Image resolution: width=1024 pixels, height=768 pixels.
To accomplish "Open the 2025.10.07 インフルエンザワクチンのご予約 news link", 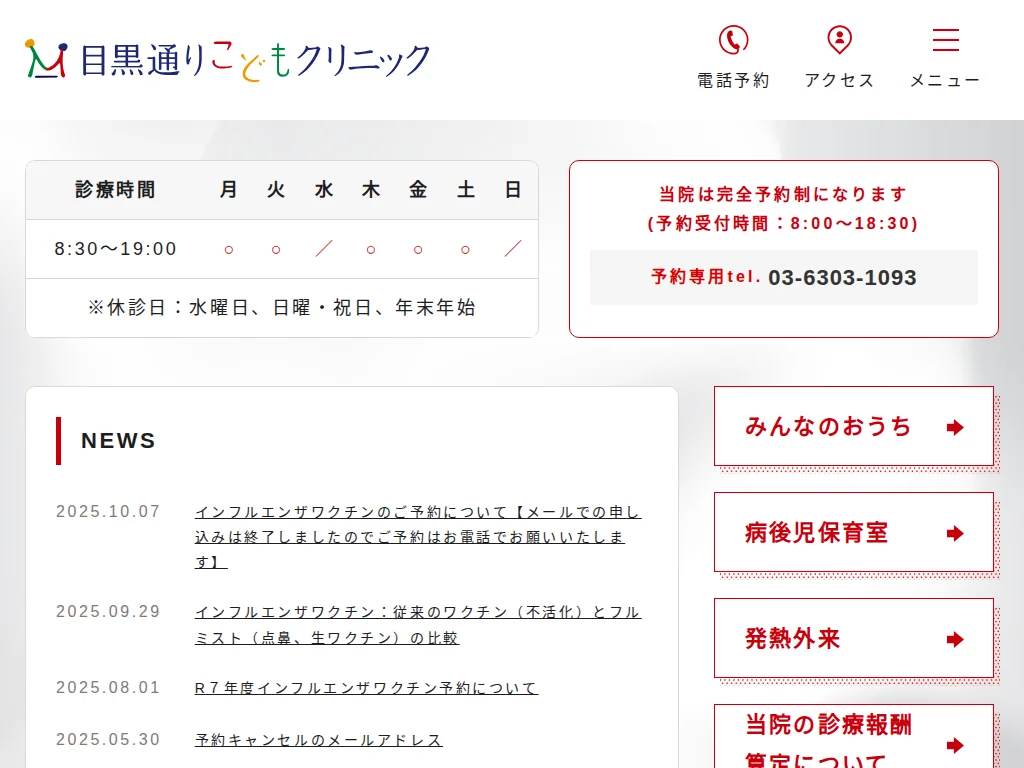I will pyautogui.click(x=418, y=536).
